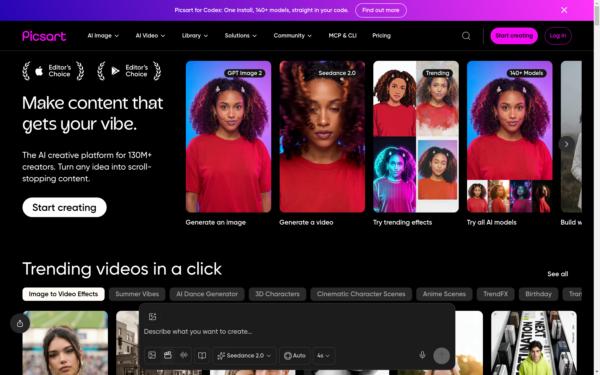Expand the Community menu
Screen dimensions: 600x375
coord(293,36)
